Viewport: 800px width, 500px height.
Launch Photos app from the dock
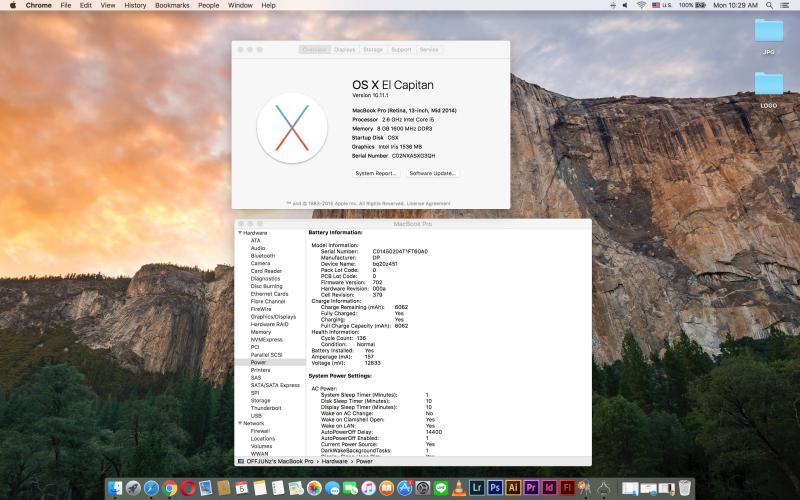pos(314,488)
